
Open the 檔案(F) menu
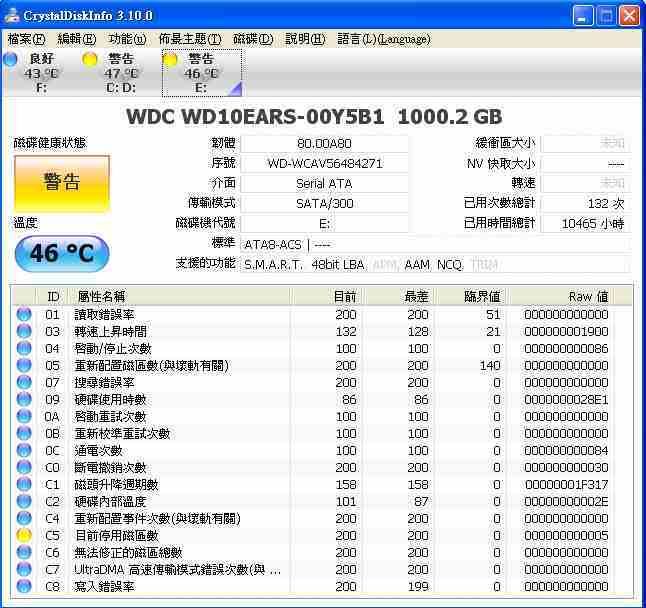26,39
